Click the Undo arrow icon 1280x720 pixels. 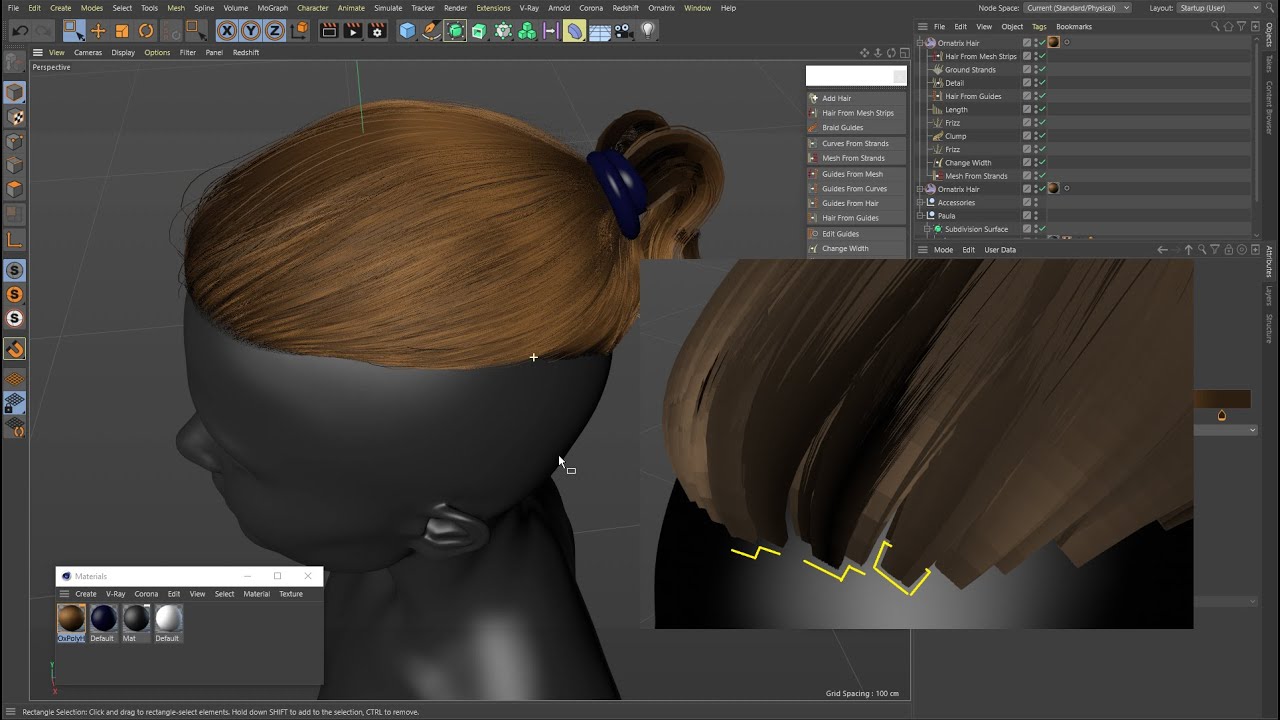[20, 31]
